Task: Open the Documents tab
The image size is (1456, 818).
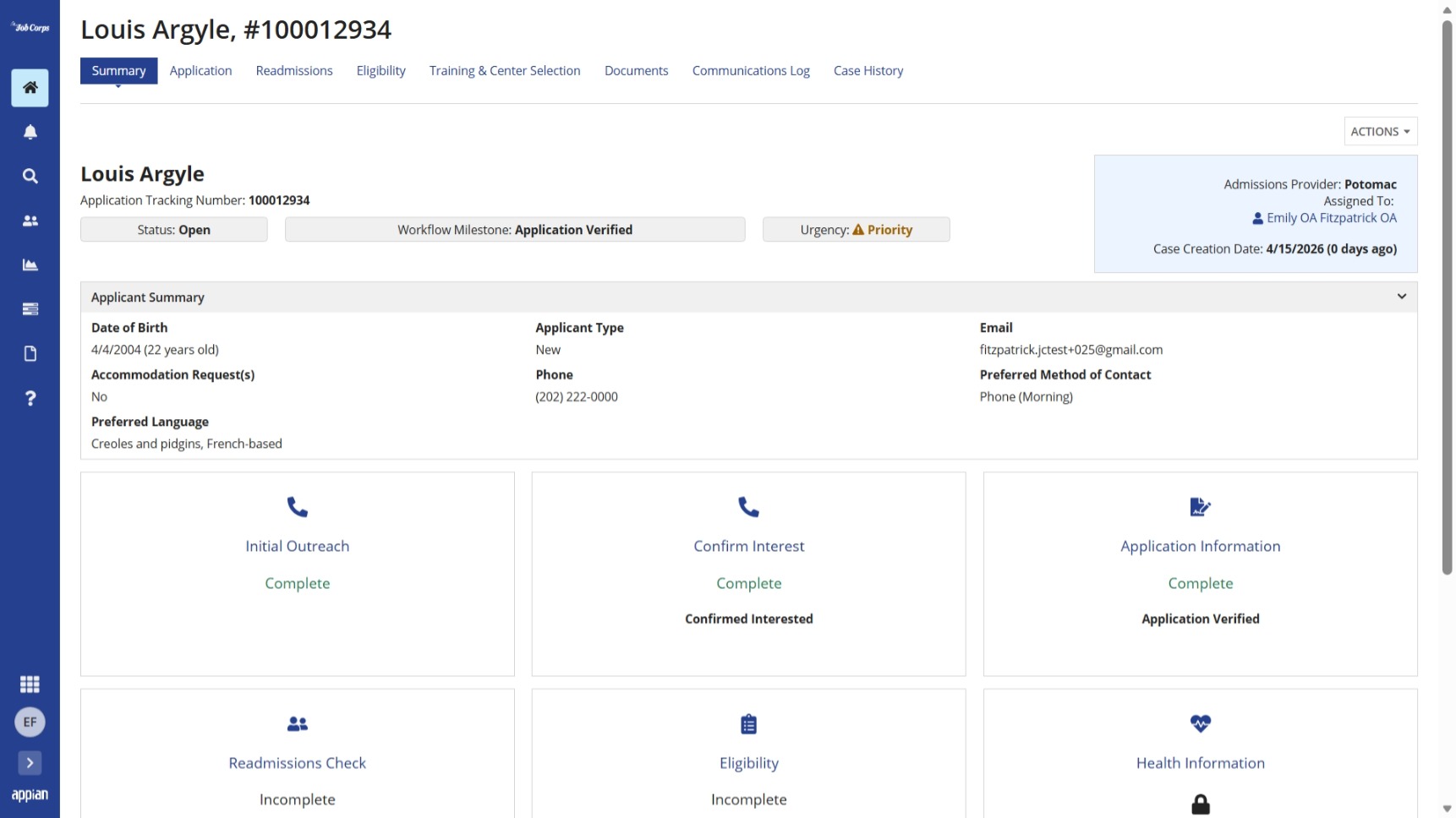Action: coord(636,71)
